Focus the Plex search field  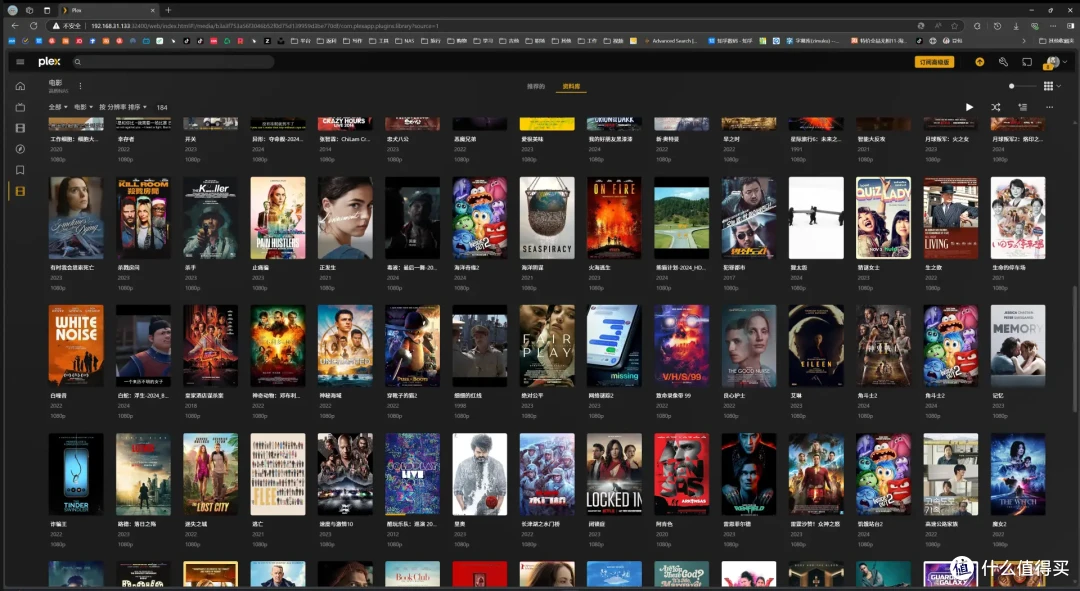pos(172,62)
